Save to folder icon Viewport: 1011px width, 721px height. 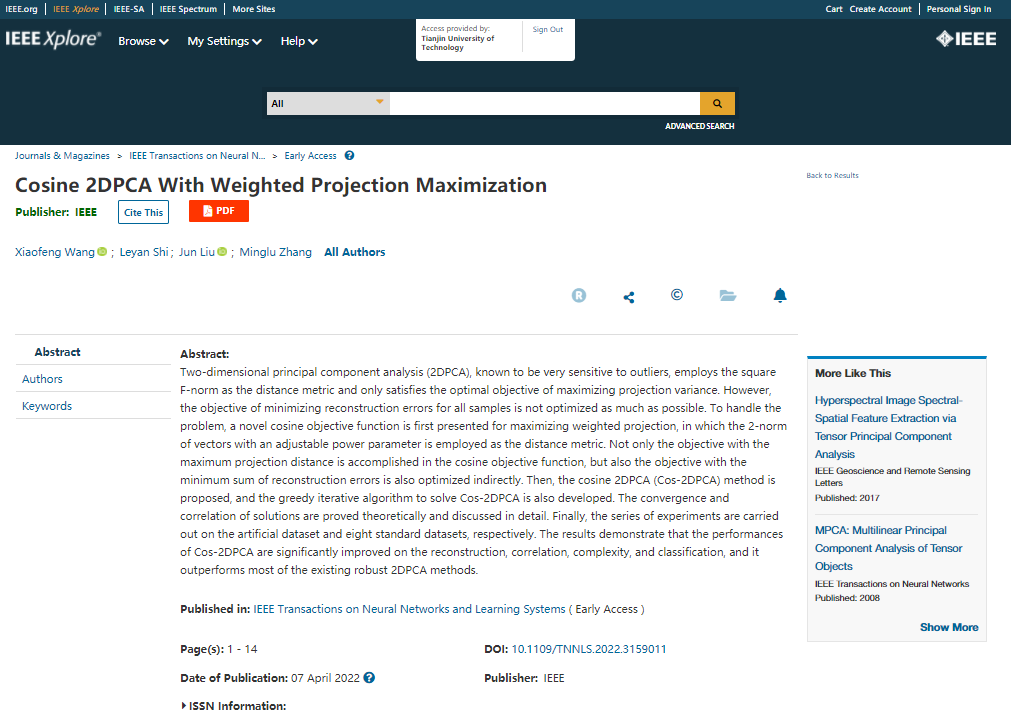click(x=728, y=296)
